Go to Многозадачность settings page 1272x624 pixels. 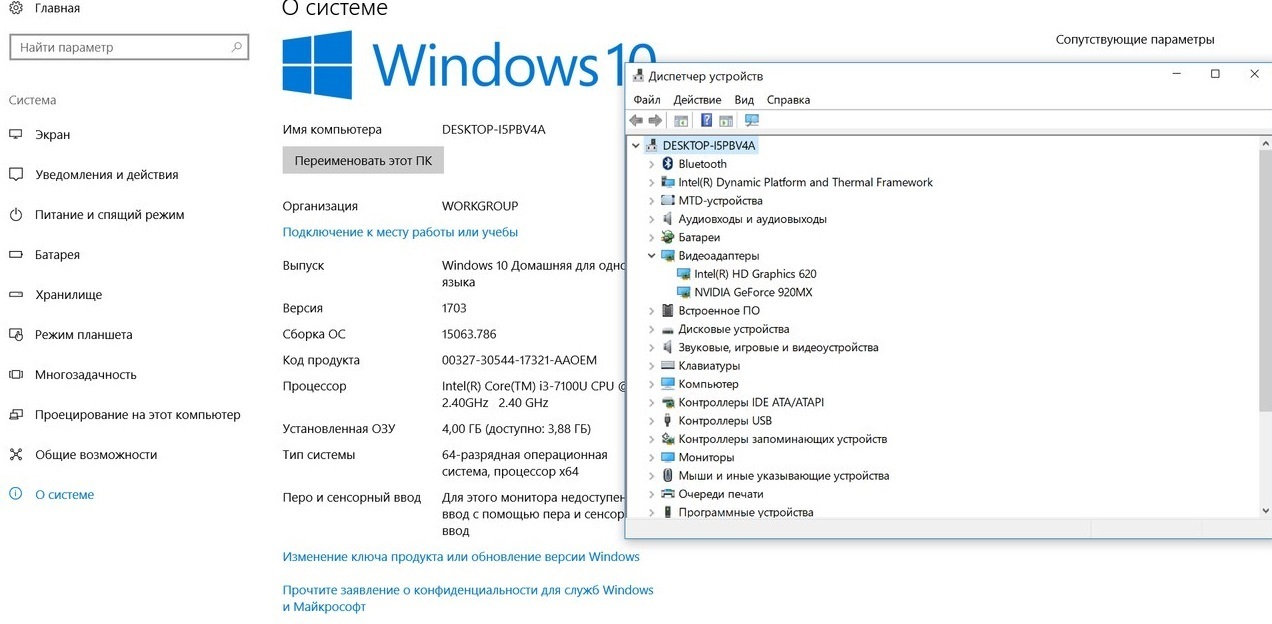coord(85,375)
